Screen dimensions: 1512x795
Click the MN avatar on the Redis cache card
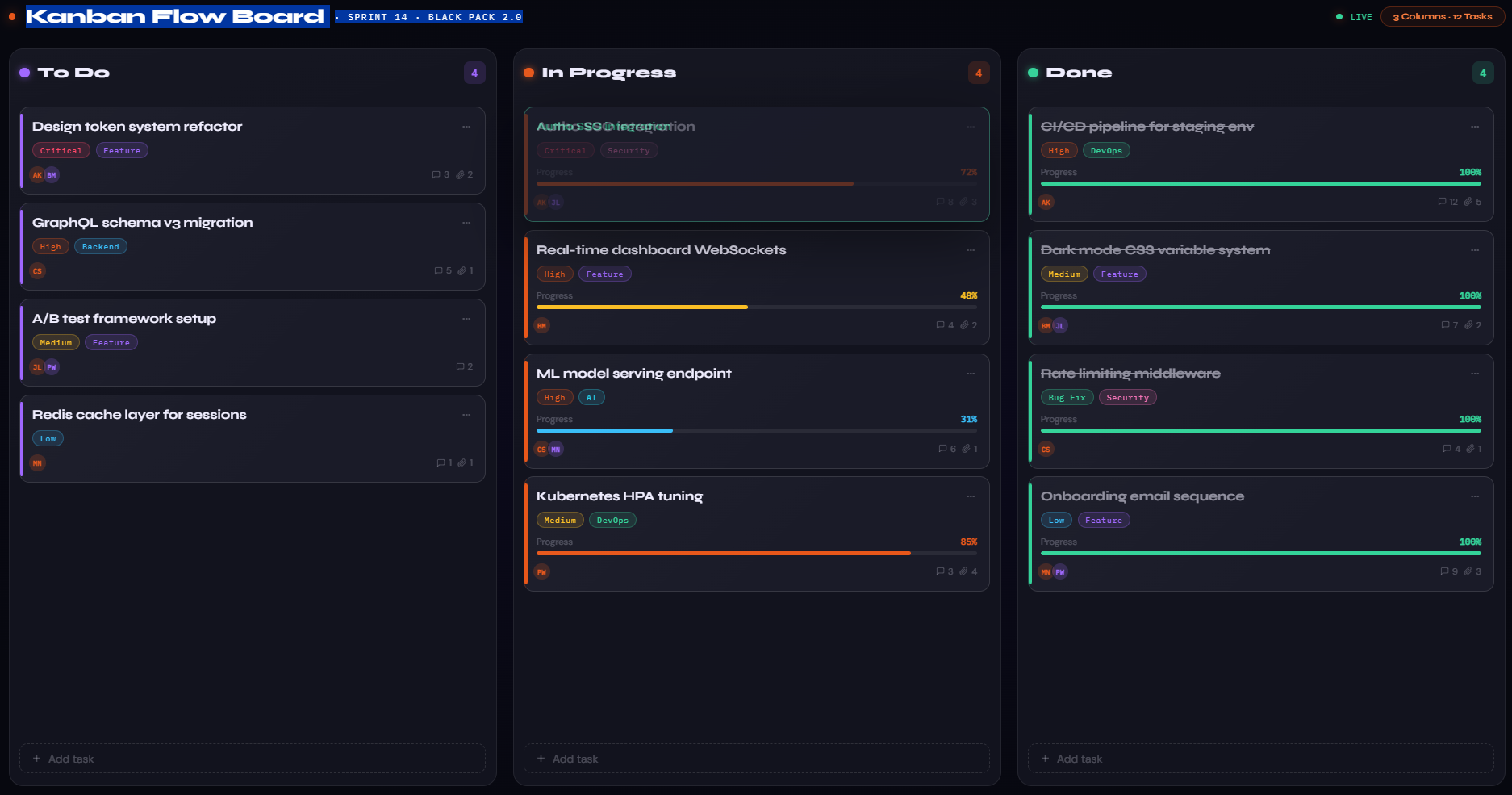click(37, 463)
